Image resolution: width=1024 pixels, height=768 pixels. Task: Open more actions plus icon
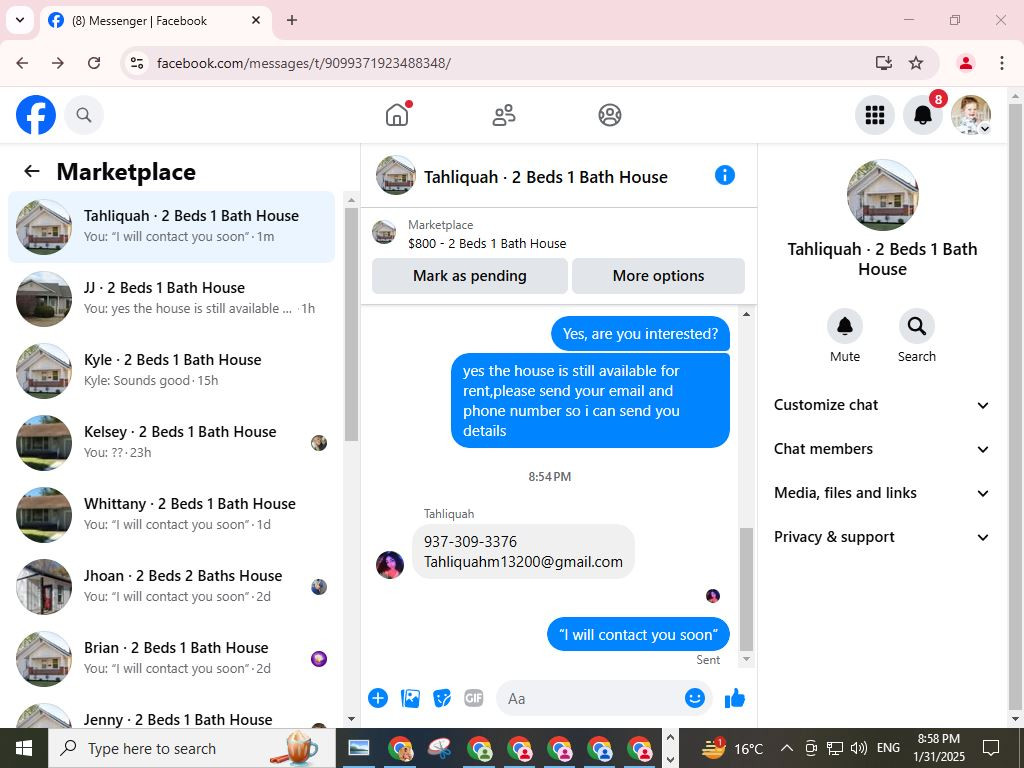[378, 698]
